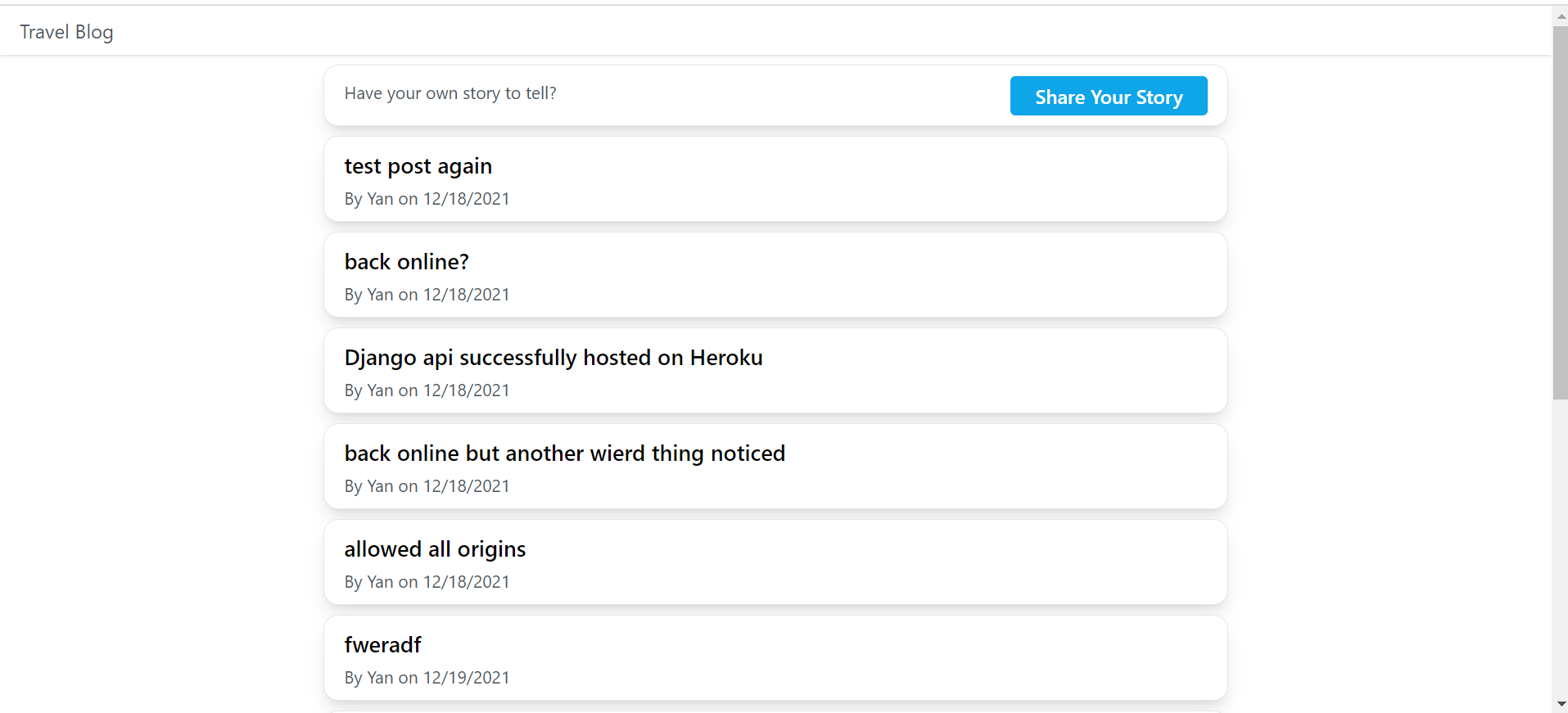Click the byline under the Django Heroku post
Viewport: 1568px width, 713px height.
pos(427,390)
